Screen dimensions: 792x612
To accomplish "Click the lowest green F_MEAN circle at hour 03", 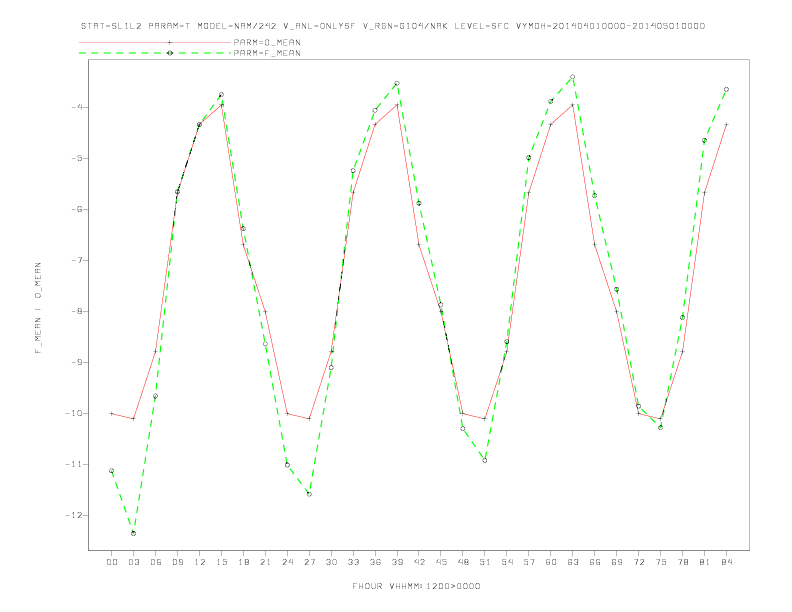I will coord(133,533).
